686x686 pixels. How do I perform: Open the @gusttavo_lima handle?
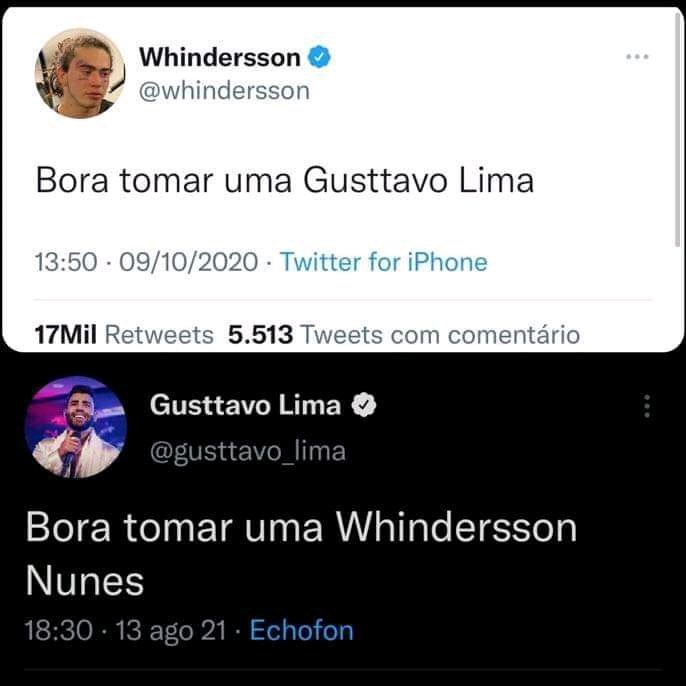pos(248,452)
